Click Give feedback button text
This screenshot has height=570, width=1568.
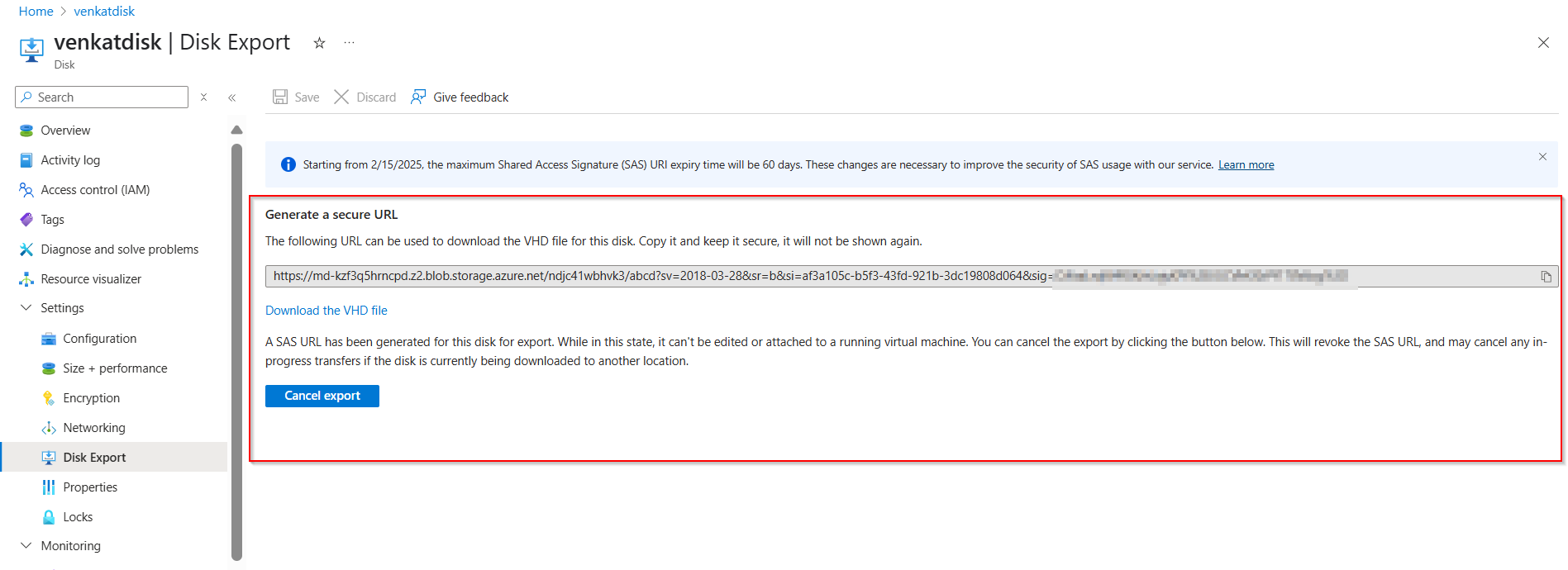point(471,97)
